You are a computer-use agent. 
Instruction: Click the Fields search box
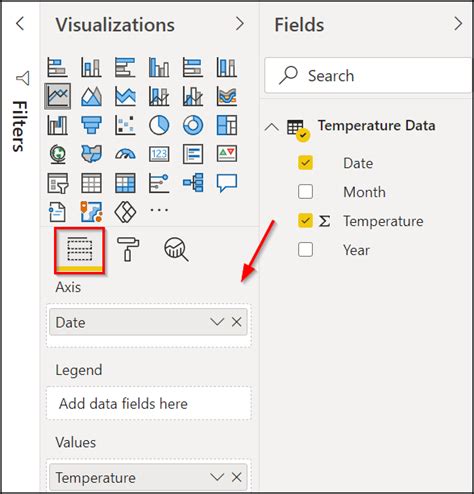(x=368, y=76)
